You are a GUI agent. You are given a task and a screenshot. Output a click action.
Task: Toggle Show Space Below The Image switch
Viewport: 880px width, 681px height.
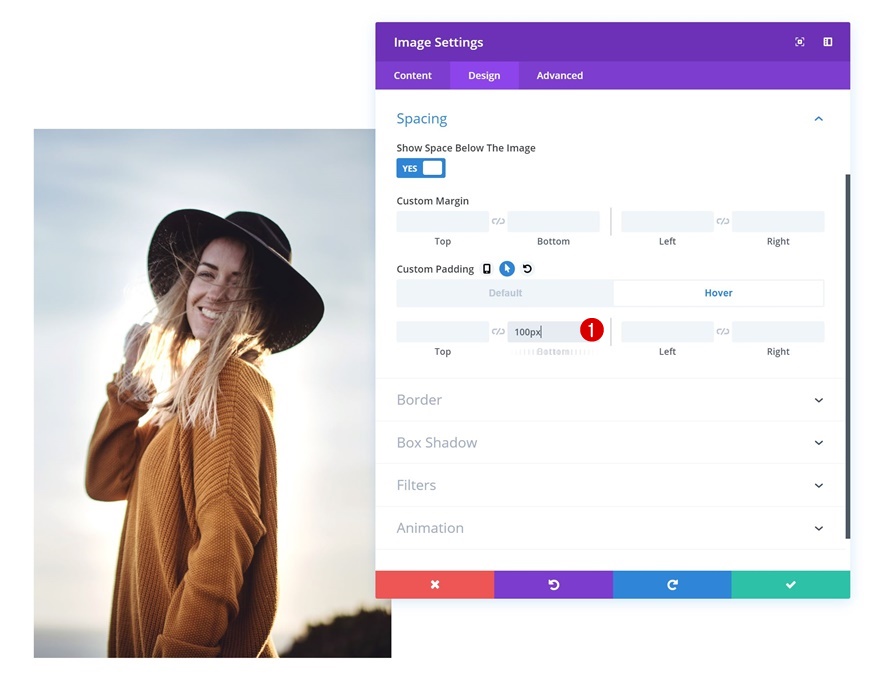coord(421,168)
